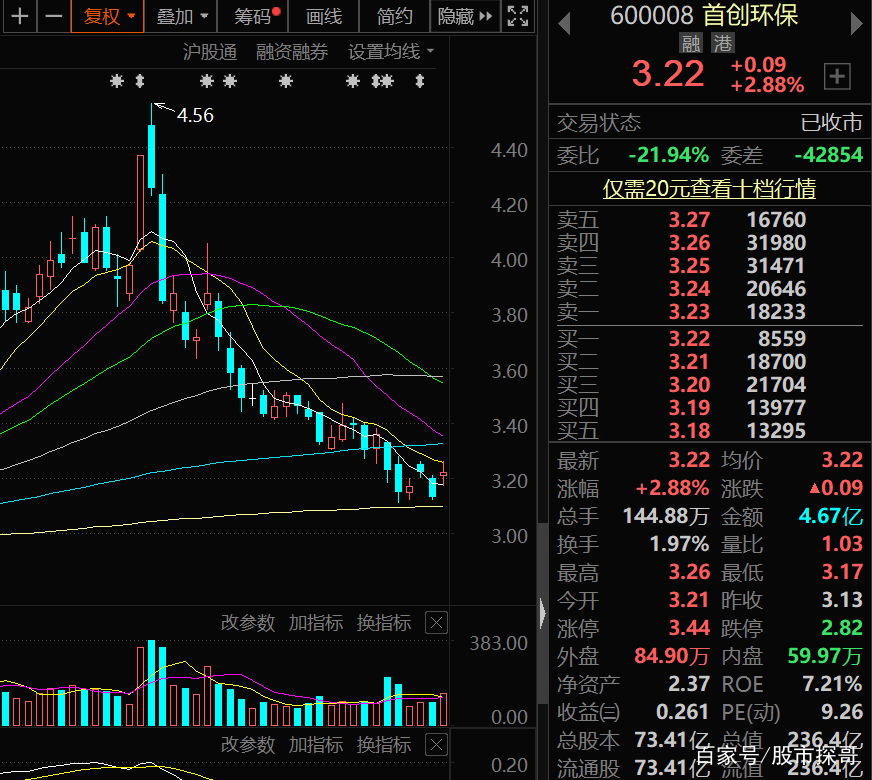Open the 叠加 overlay dropdown
This screenshot has height=780, width=872.
(182, 16)
